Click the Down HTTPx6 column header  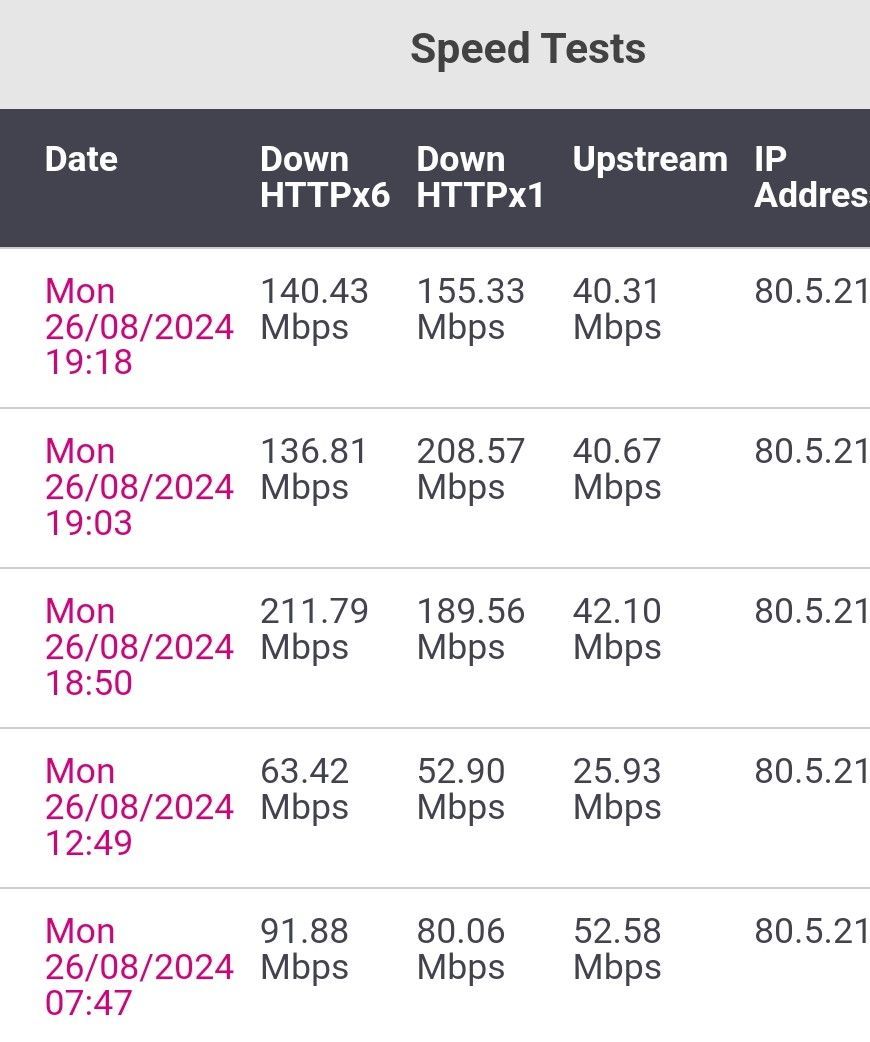point(324,177)
